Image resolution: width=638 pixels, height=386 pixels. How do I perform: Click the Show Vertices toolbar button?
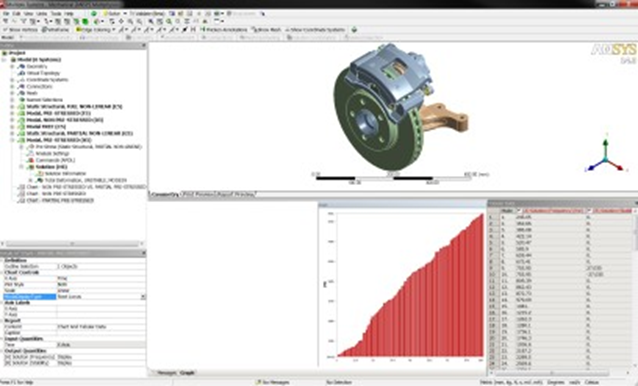click(x=20, y=30)
